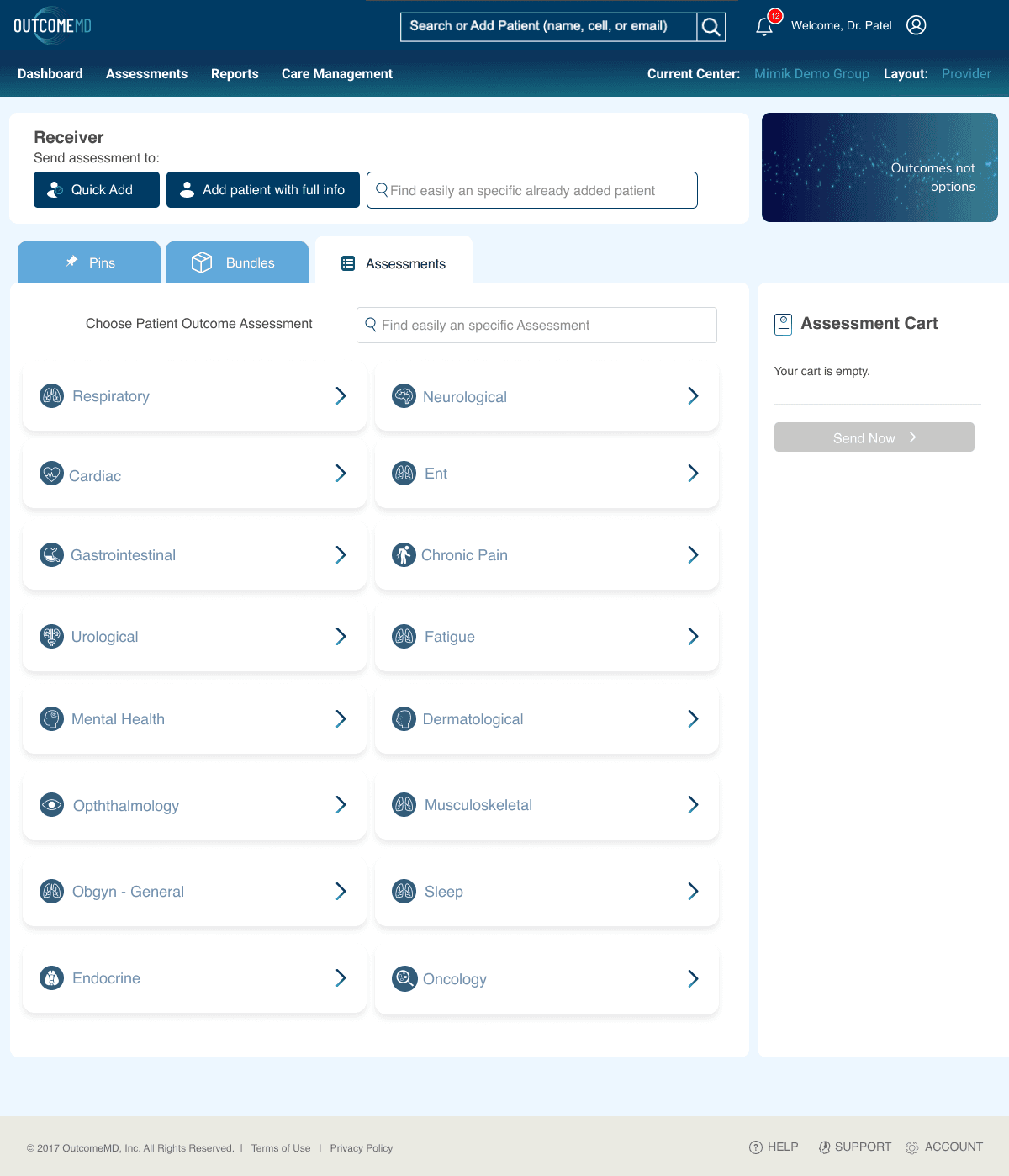Expand the Fatigue category chevron

tap(694, 636)
